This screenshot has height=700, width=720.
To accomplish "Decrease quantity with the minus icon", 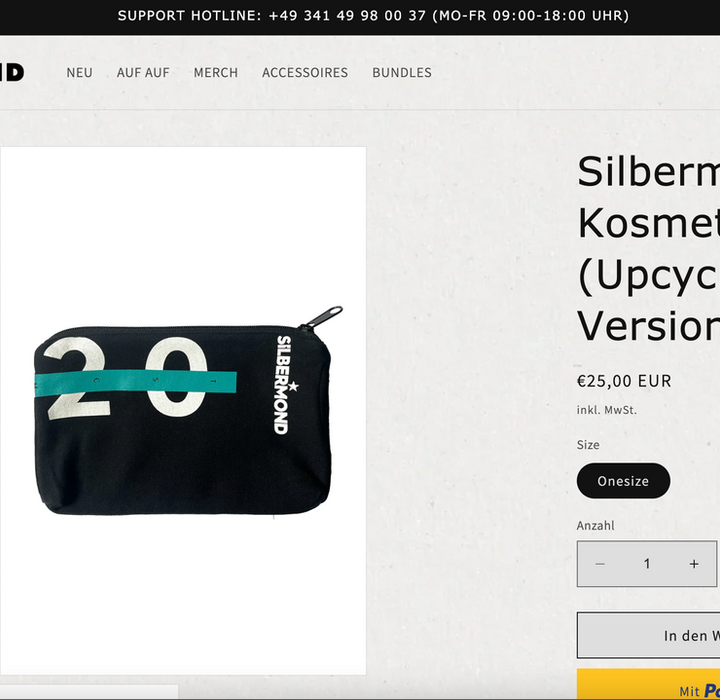I will (600, 564).
